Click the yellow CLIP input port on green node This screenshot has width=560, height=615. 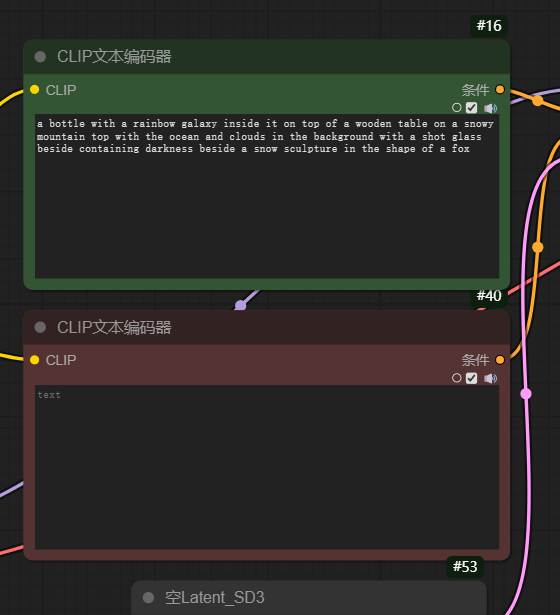(35, 90)
